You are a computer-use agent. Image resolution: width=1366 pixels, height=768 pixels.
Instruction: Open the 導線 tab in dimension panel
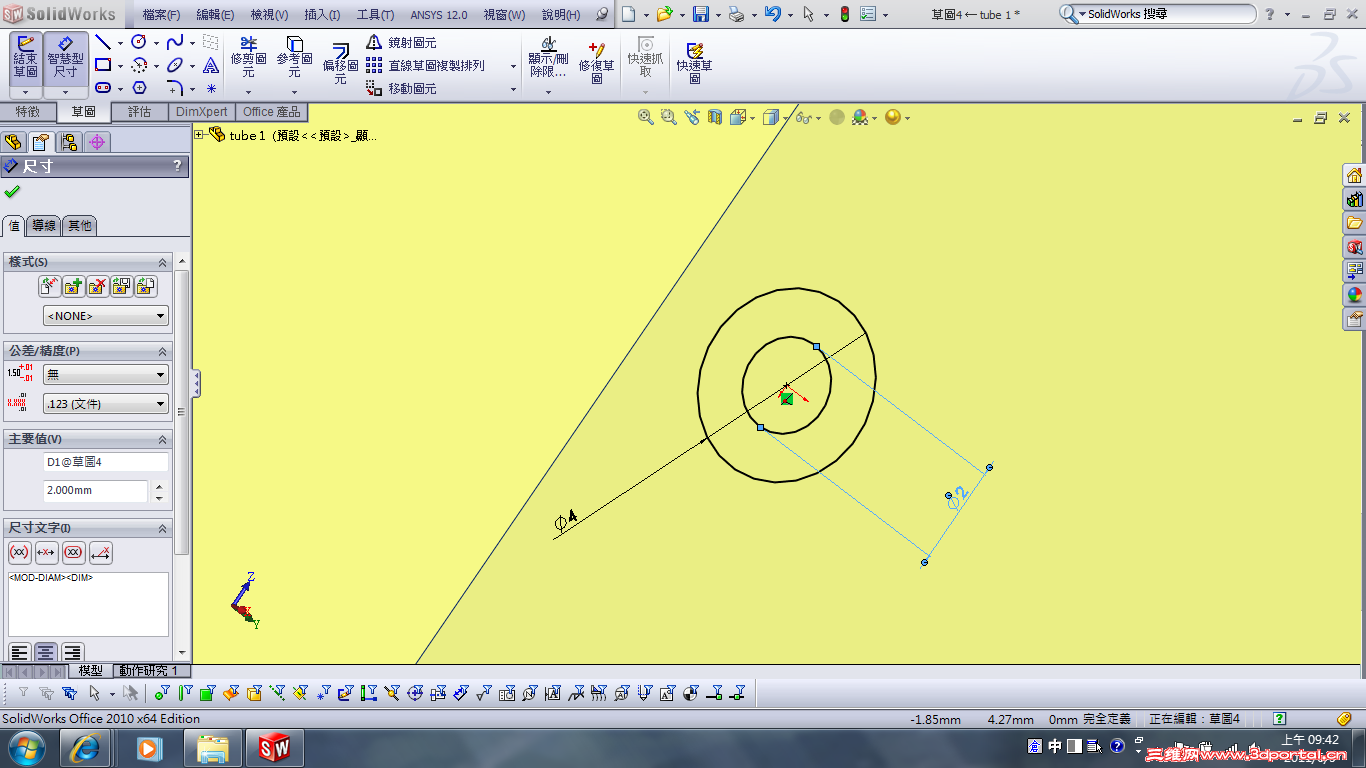(44, 226)
